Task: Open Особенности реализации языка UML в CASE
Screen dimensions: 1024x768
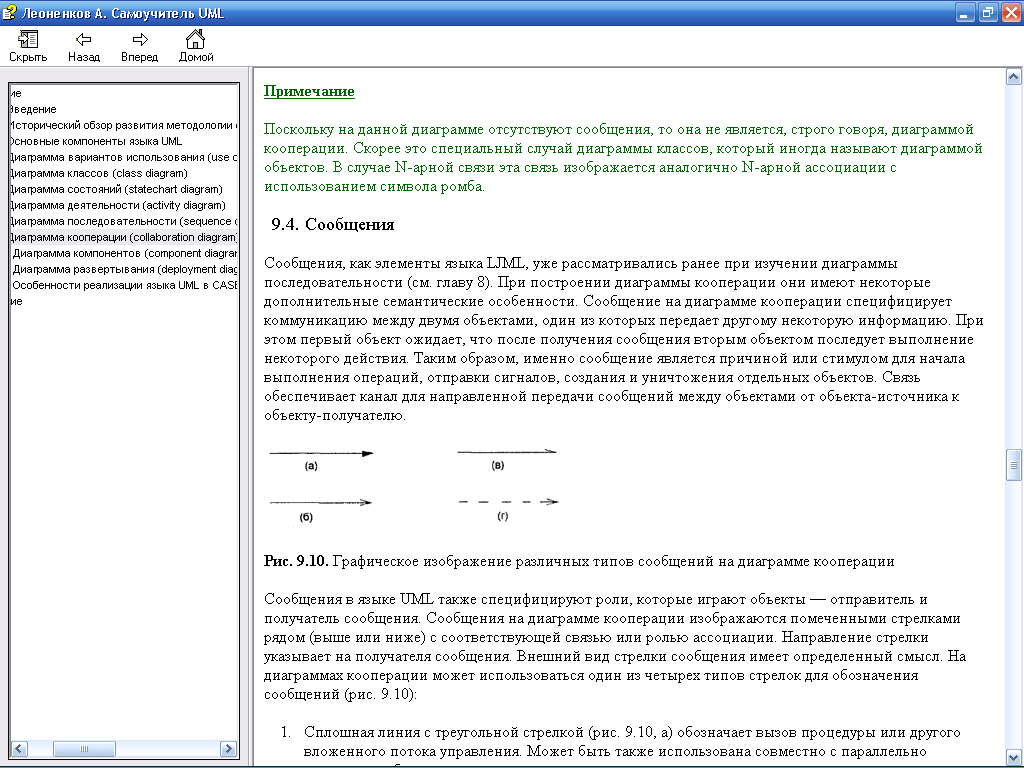Action: (x=125, y=285)
